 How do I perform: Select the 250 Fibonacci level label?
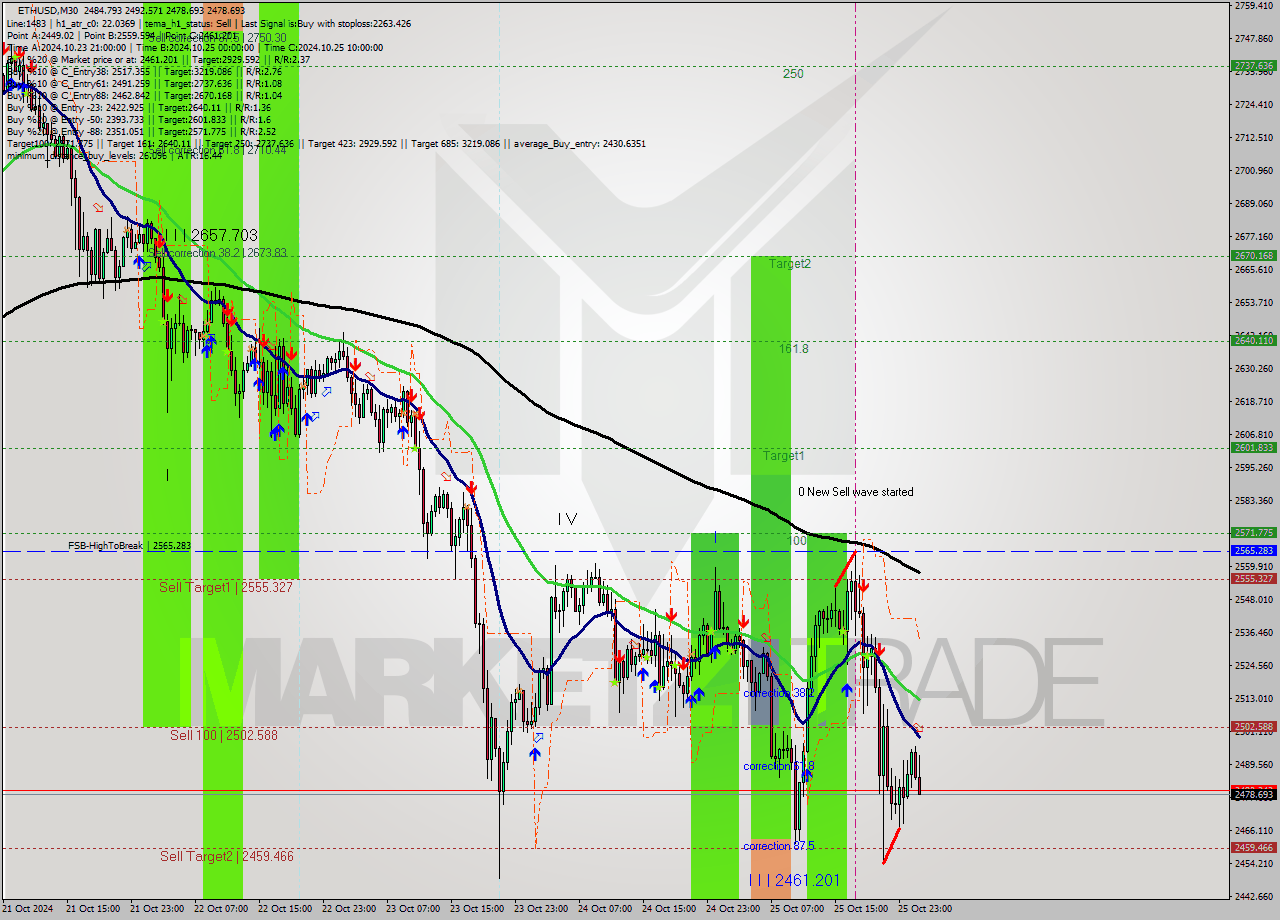tap(793, 74)
